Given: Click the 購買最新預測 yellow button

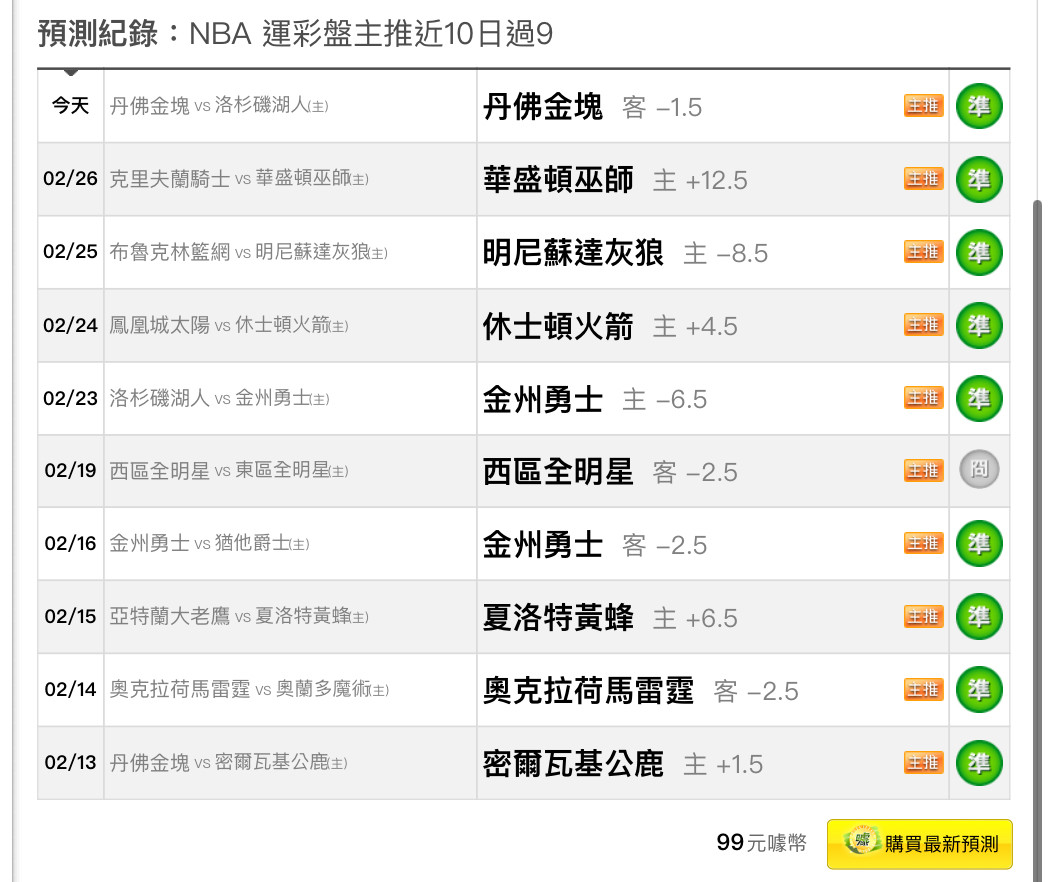Looking at the screenshot, I should (920, 844).
